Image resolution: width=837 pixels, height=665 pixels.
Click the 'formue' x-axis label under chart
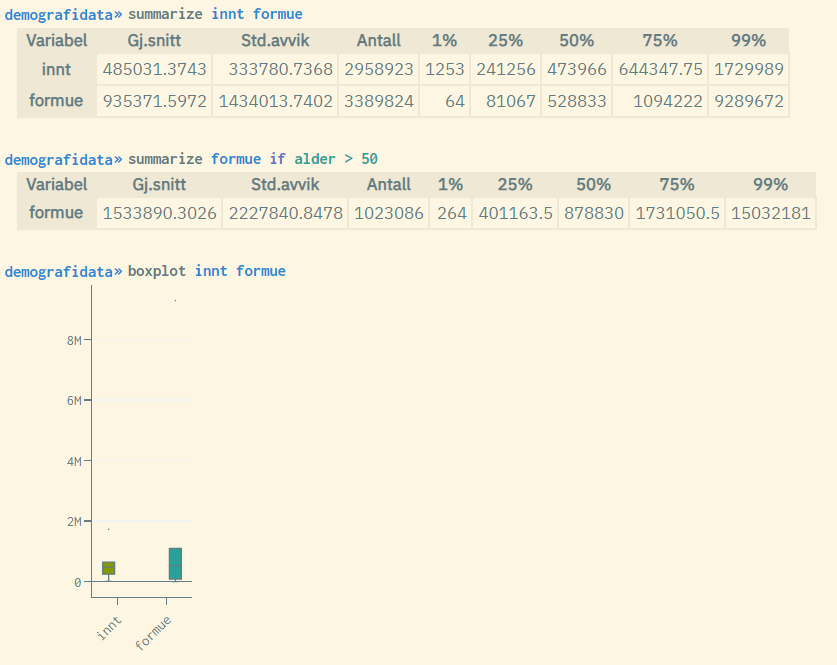[x=153, y=632]
